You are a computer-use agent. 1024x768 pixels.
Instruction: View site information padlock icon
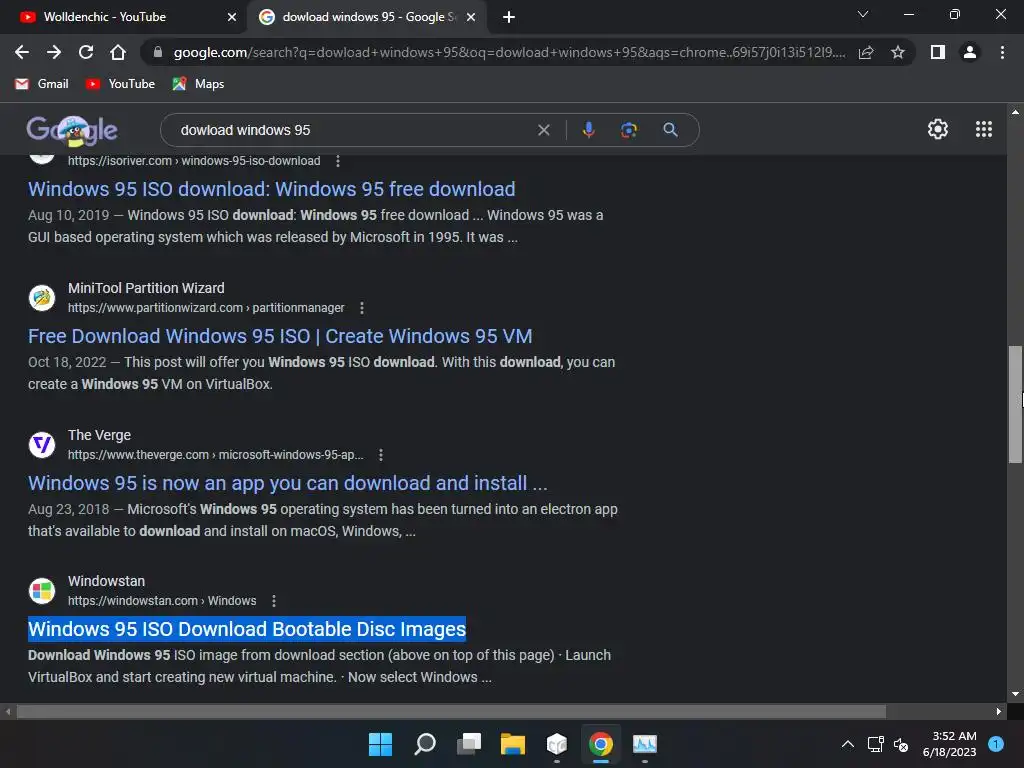[157, 52]
